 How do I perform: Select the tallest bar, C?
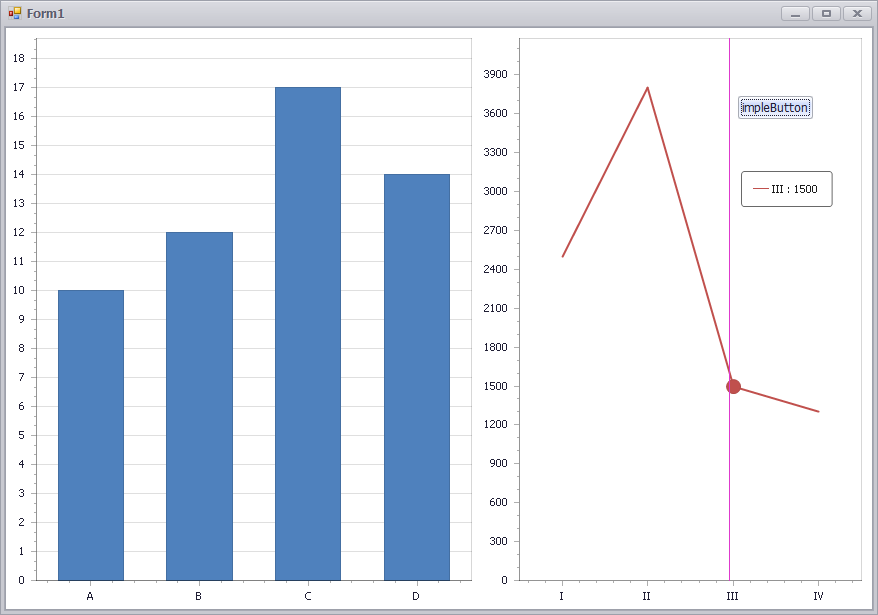tap(308, 334)
